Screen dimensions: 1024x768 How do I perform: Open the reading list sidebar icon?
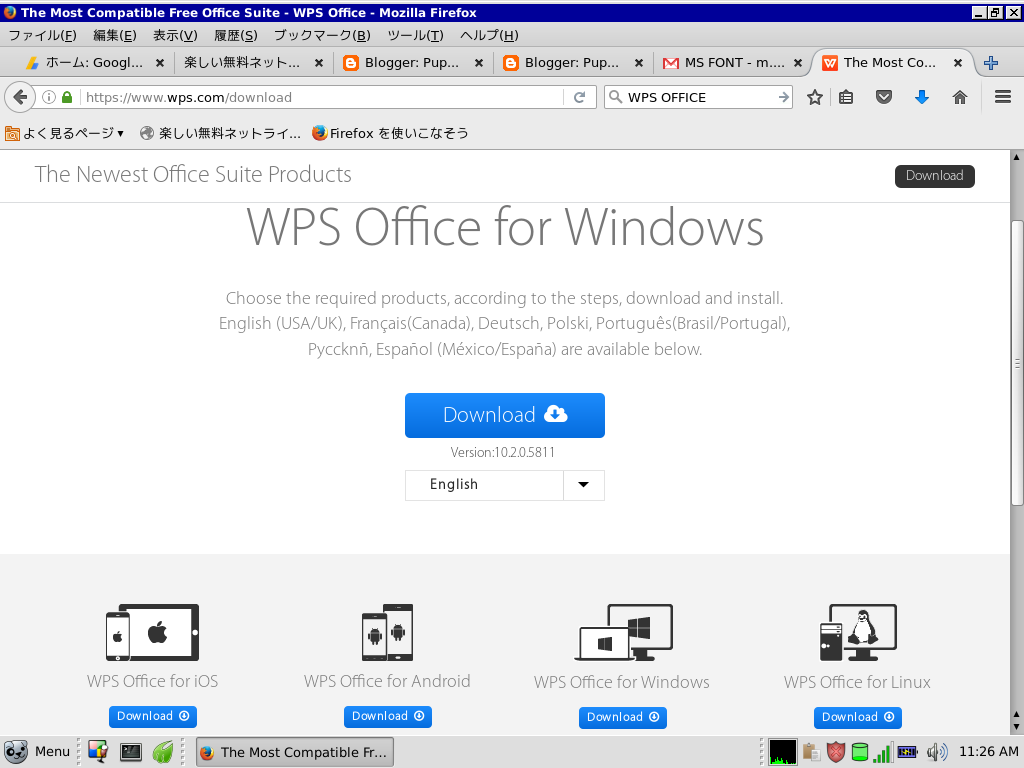coord(846,97)
